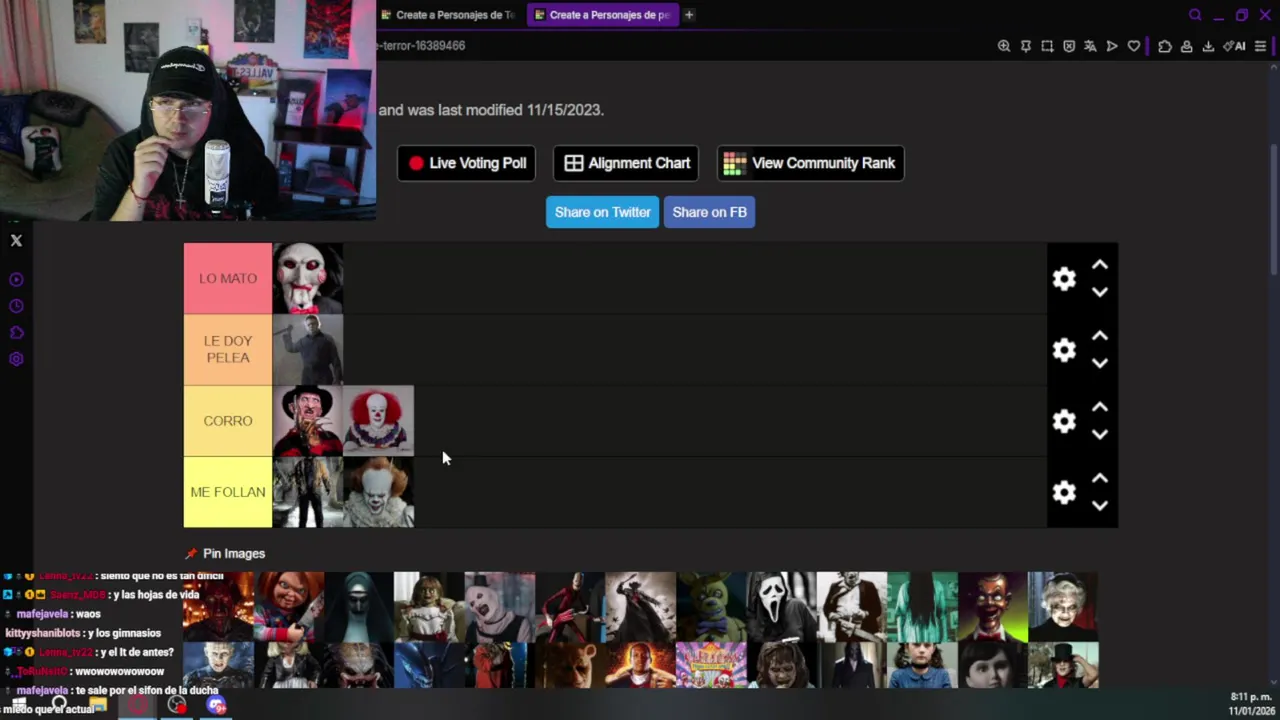Select Michael Myers image in LE DOY PELEA
Viewport: 1280px width, 720px height.
308,350
